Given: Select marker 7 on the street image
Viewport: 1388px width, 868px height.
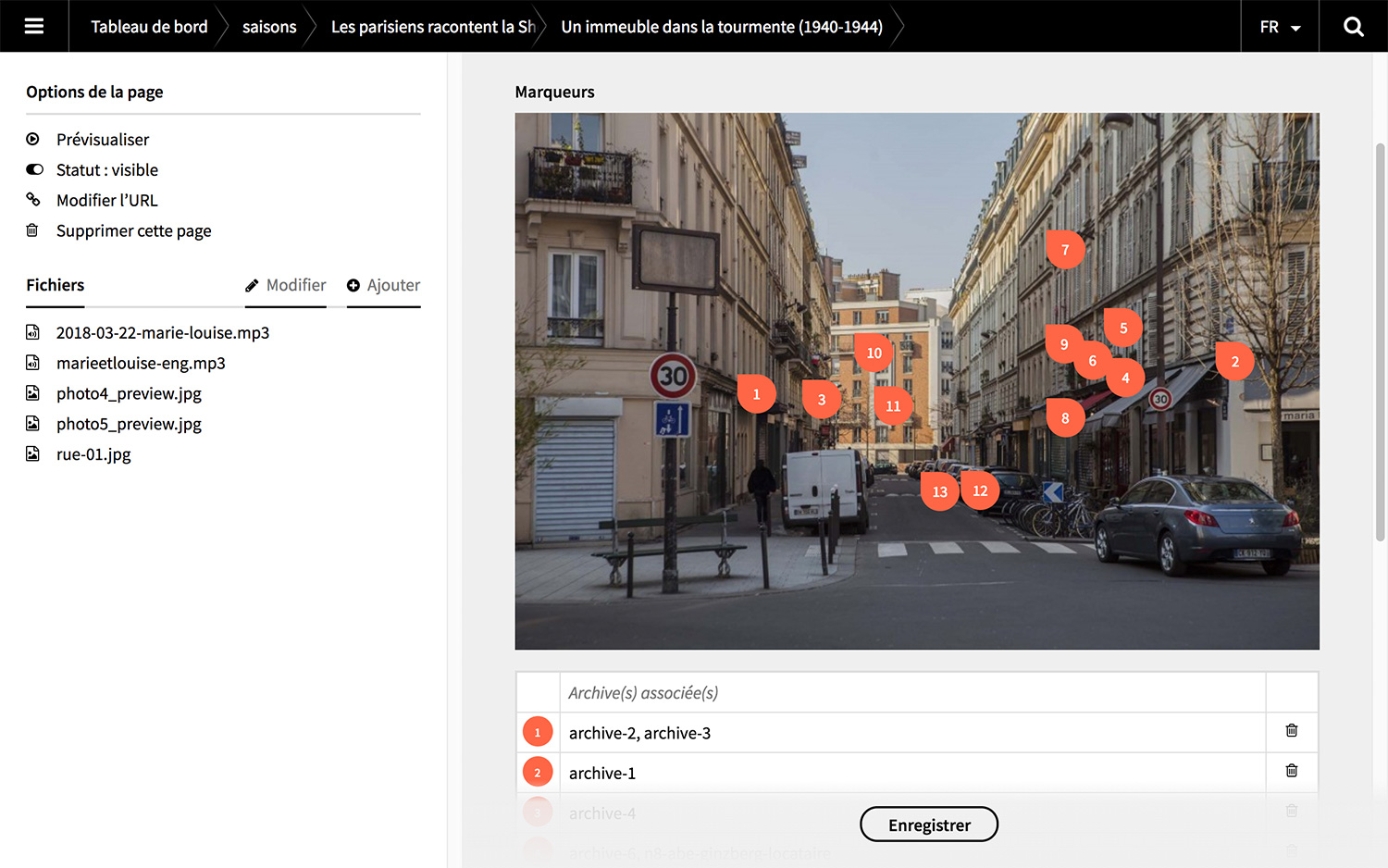Looking at the screenshot, I should tap(1065, 250).
